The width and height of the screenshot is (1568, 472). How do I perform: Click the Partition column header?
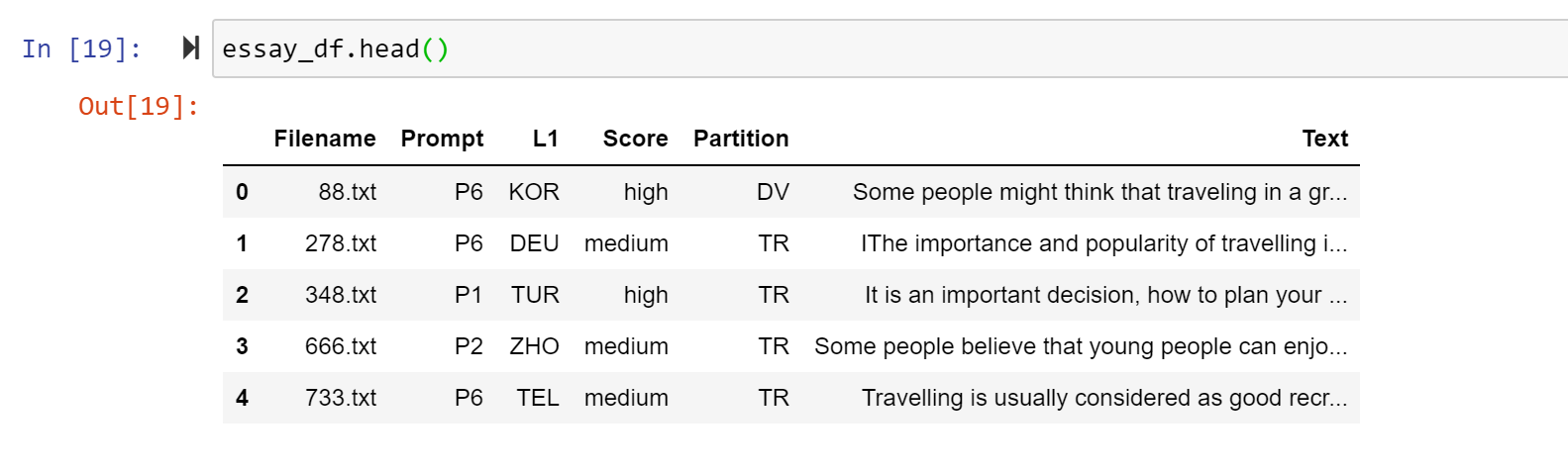click(741, 139)
